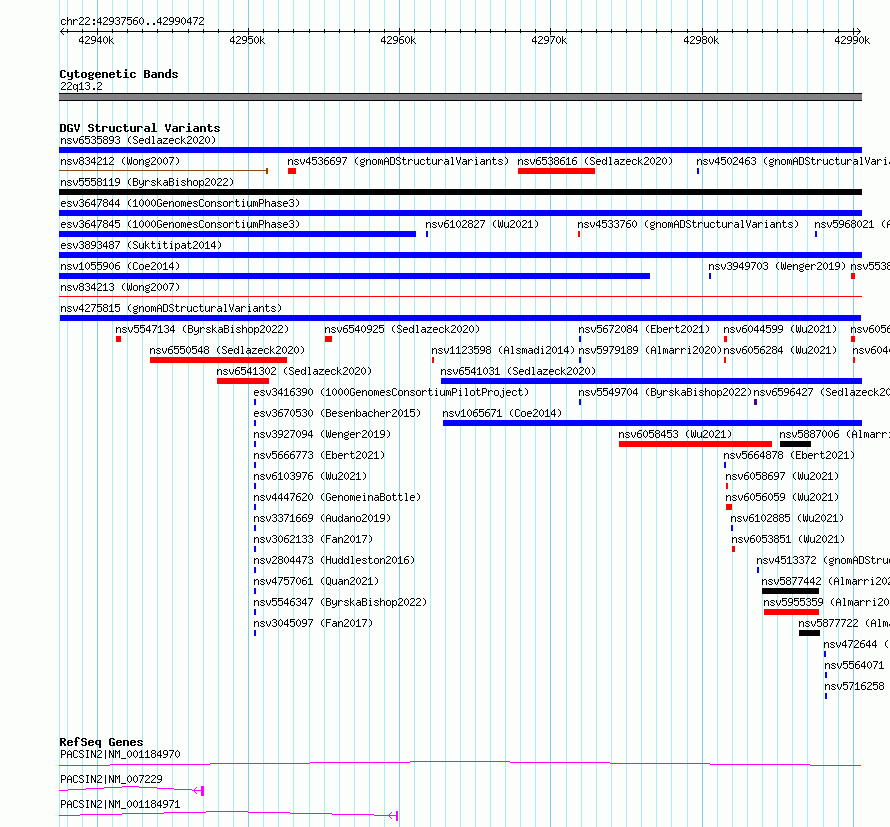Click nsv5549704 (ByrskaBishop2022) label
The height and width of the screenshot is (827, 890).
[x=665, y=392]
